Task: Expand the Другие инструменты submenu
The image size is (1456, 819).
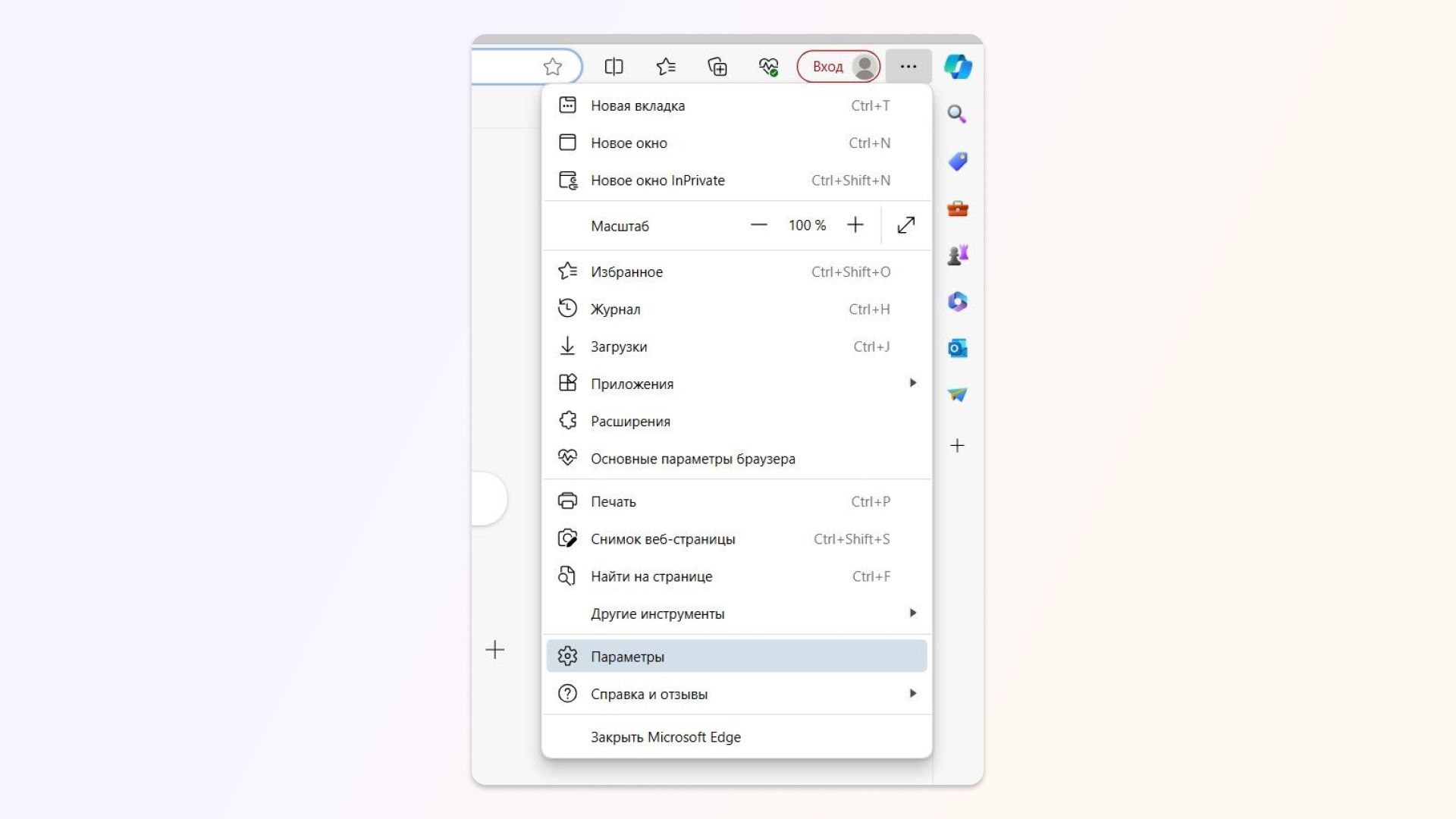Action: 737,613
